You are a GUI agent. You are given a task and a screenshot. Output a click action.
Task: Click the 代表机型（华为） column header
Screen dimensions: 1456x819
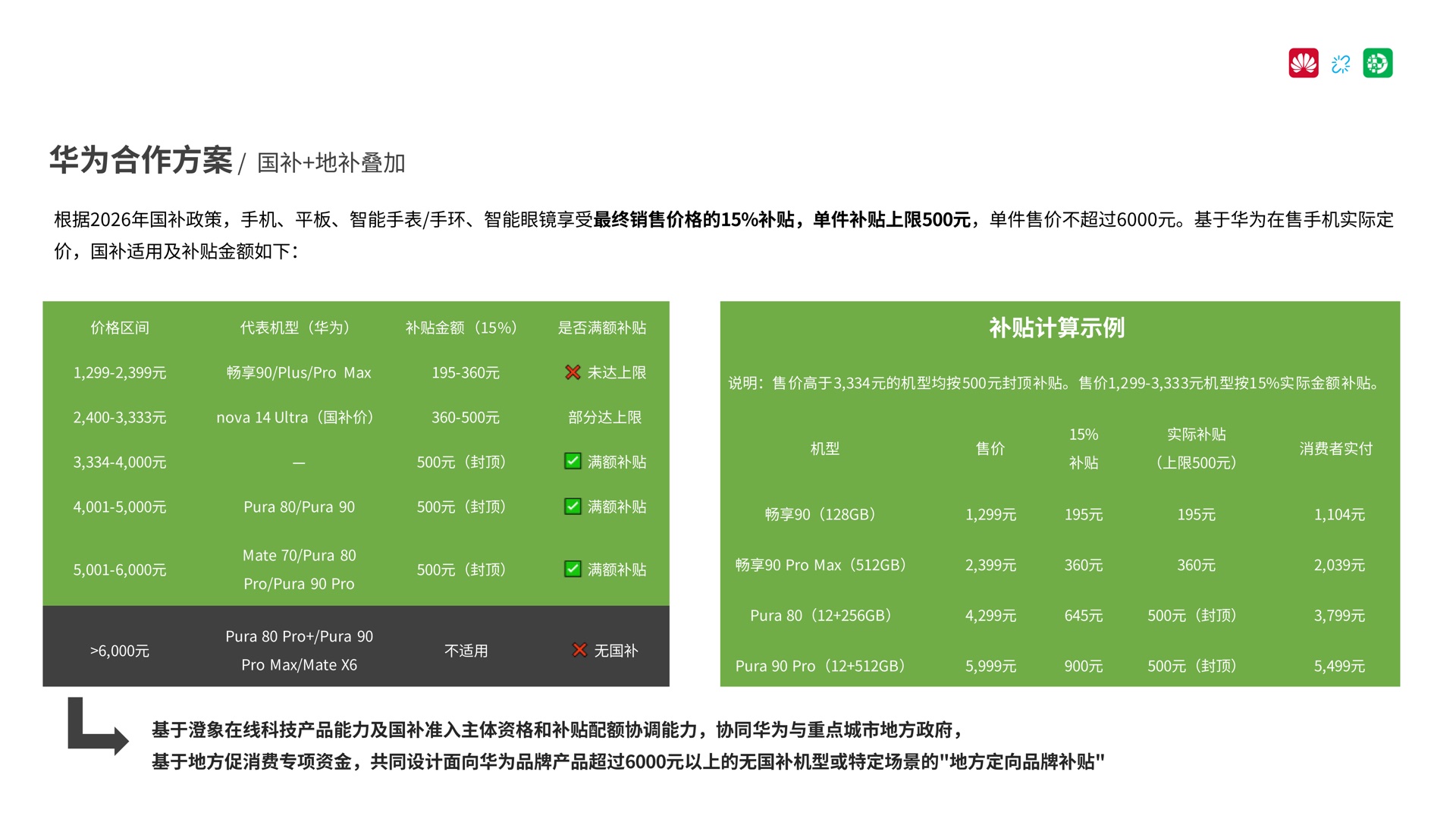299,328
